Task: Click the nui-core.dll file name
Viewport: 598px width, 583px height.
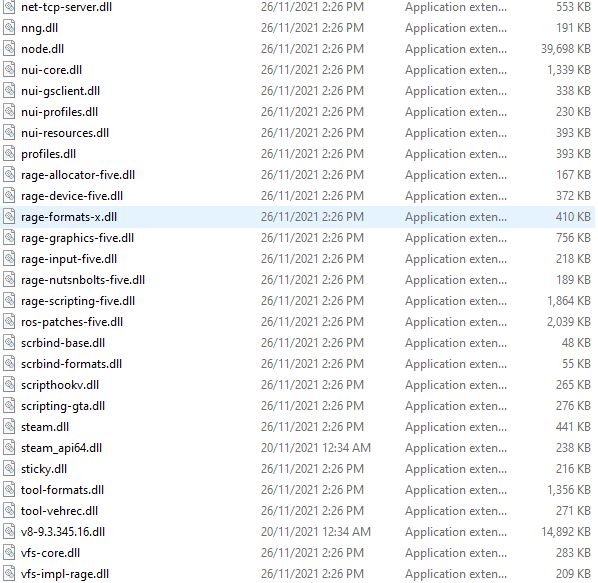Action: pyautogui.click(x=51, y=70)
